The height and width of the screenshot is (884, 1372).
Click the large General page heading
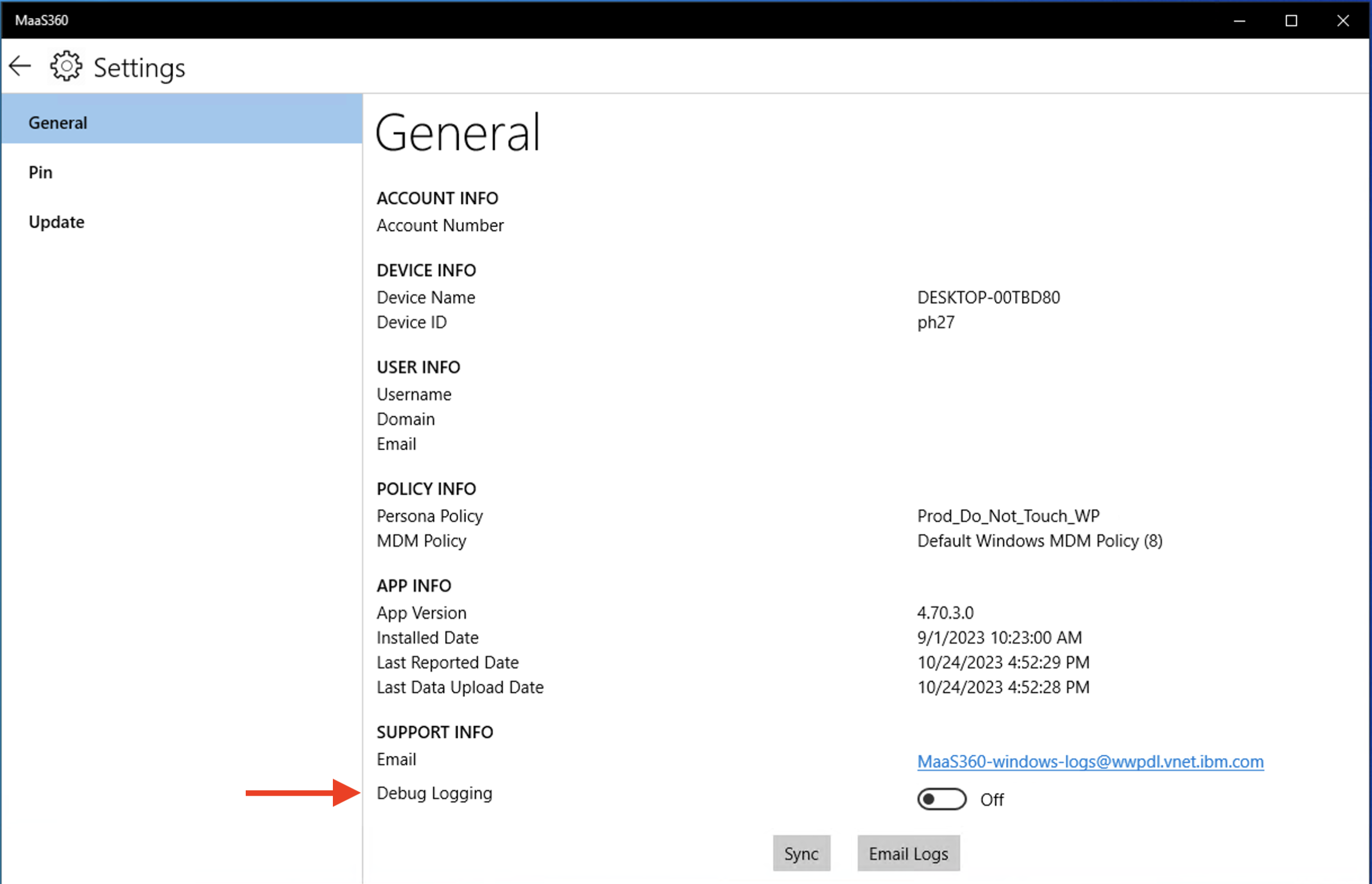457,133
